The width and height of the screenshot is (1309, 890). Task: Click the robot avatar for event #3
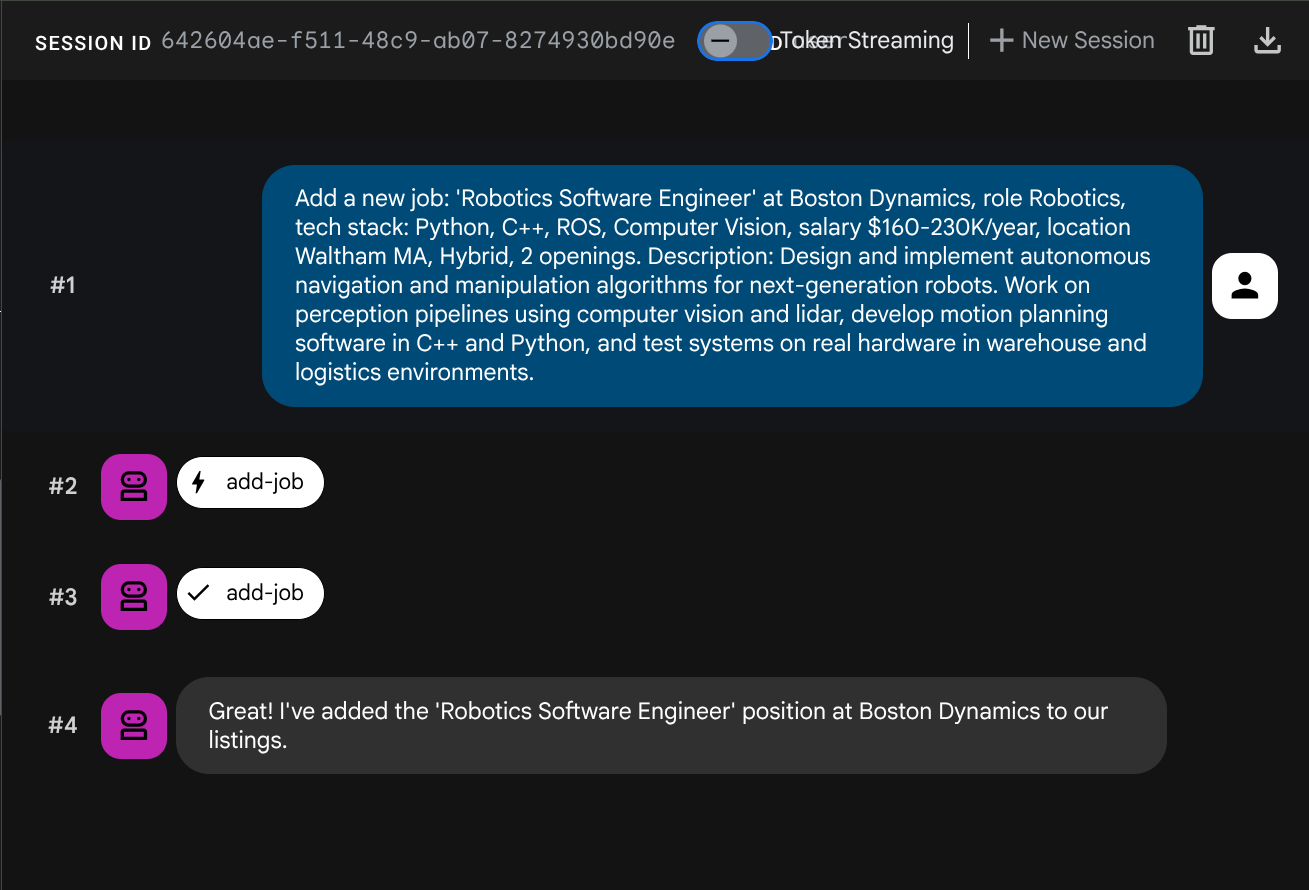tap(134, 597)
